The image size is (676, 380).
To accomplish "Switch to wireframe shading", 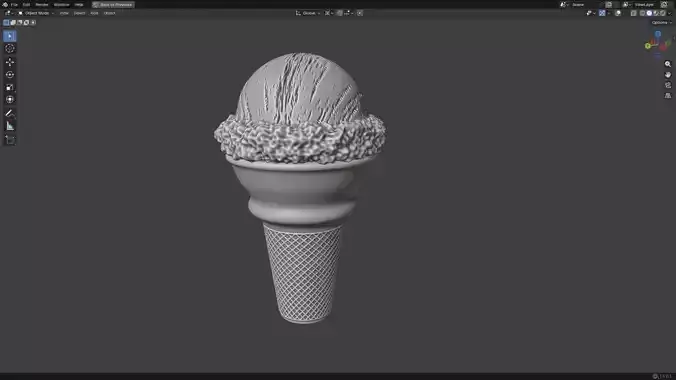I will 642,13.
